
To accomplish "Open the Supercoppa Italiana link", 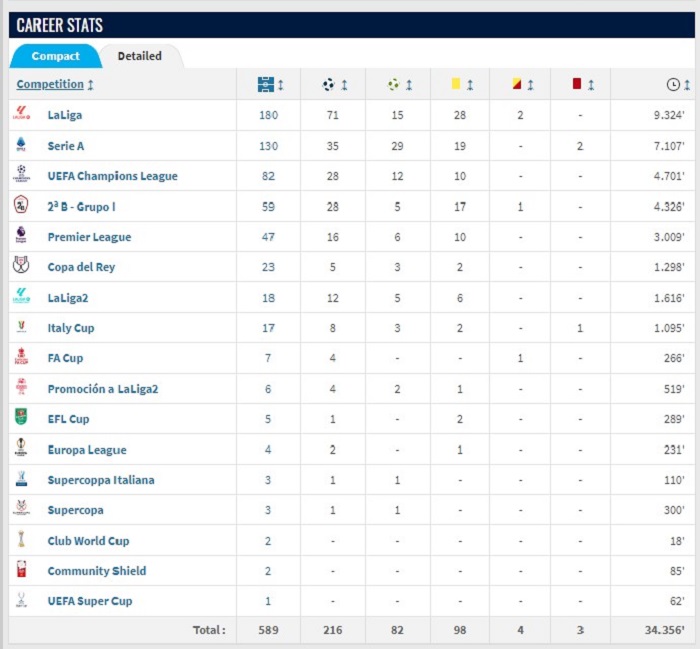I will [101, 480].
